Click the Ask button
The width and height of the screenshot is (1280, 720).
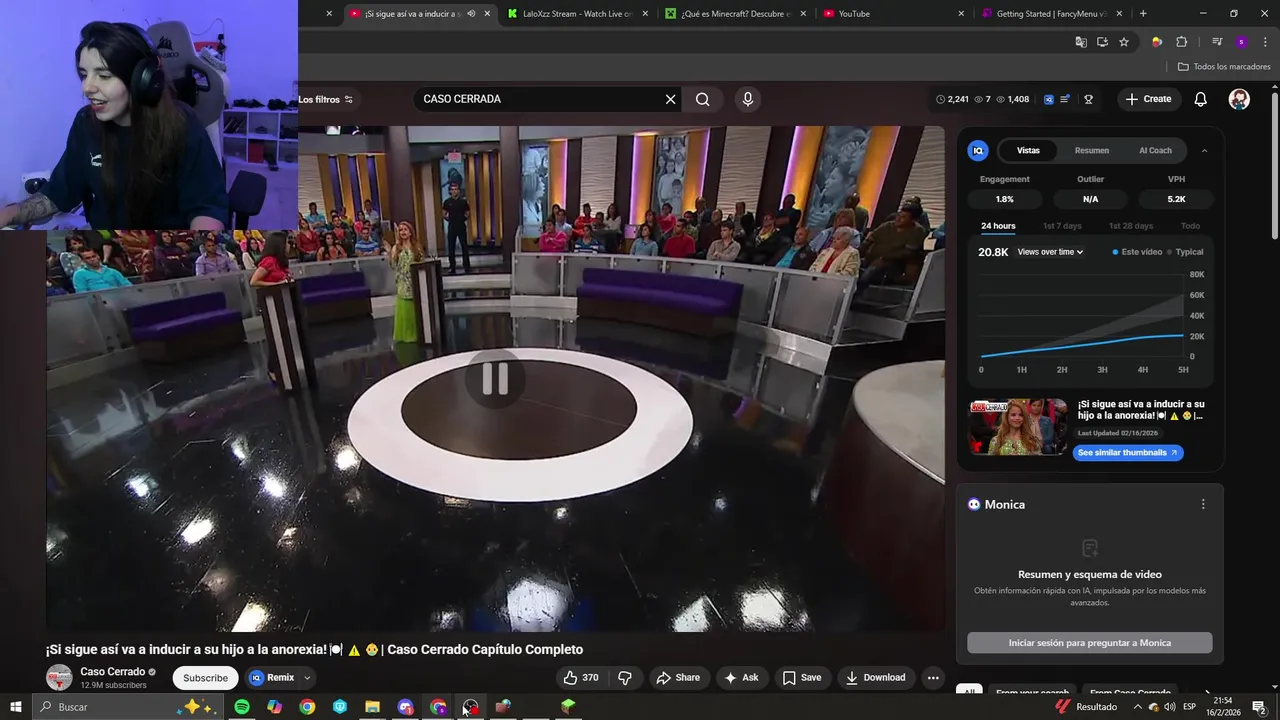click(x=741, y=677)
